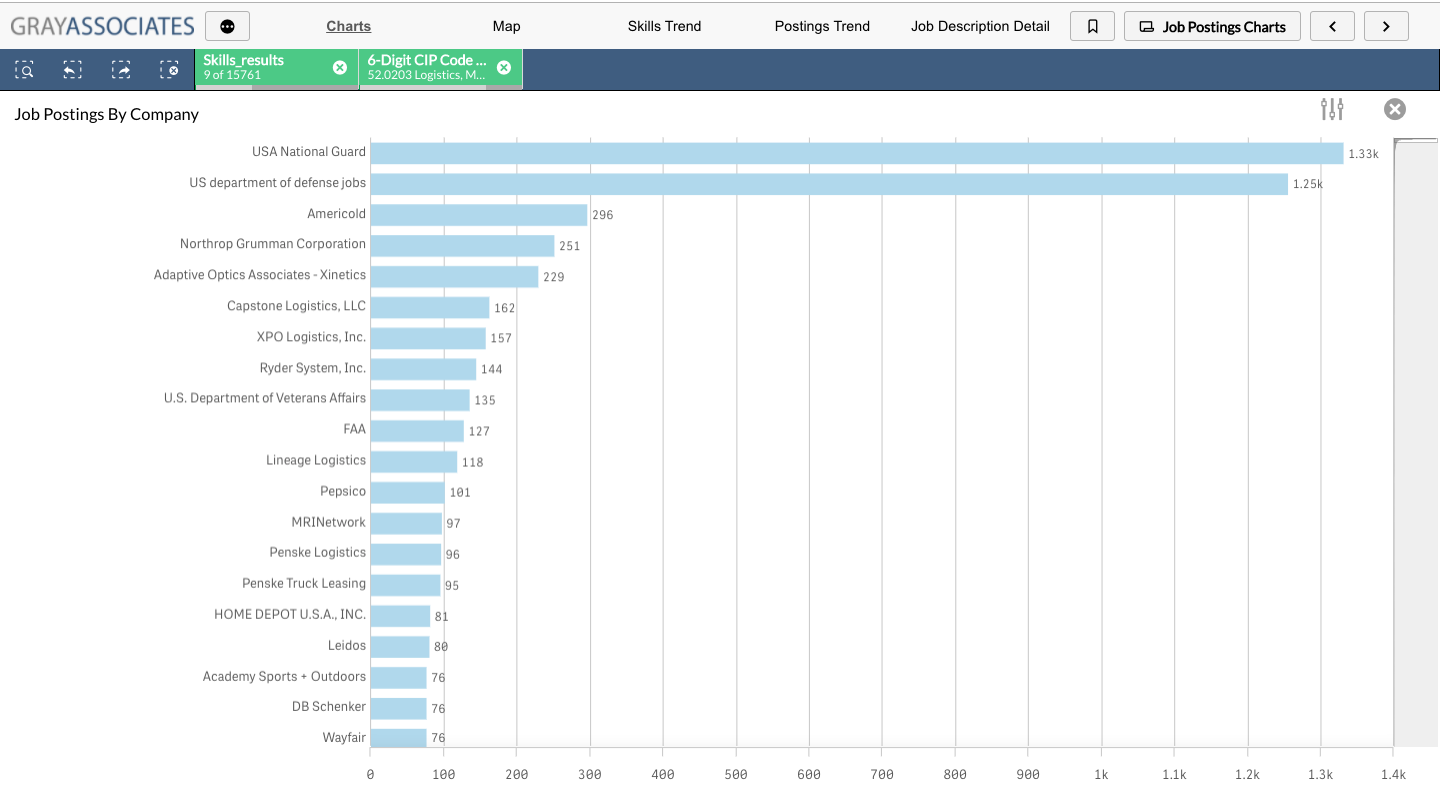Click the Wayfair label
1440x792 pixels.
(x=344, y=737)
